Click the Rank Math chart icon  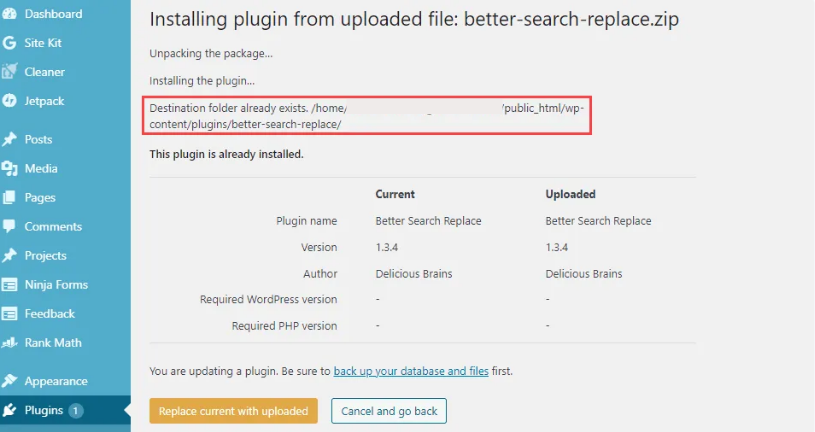tap(9, 343)
